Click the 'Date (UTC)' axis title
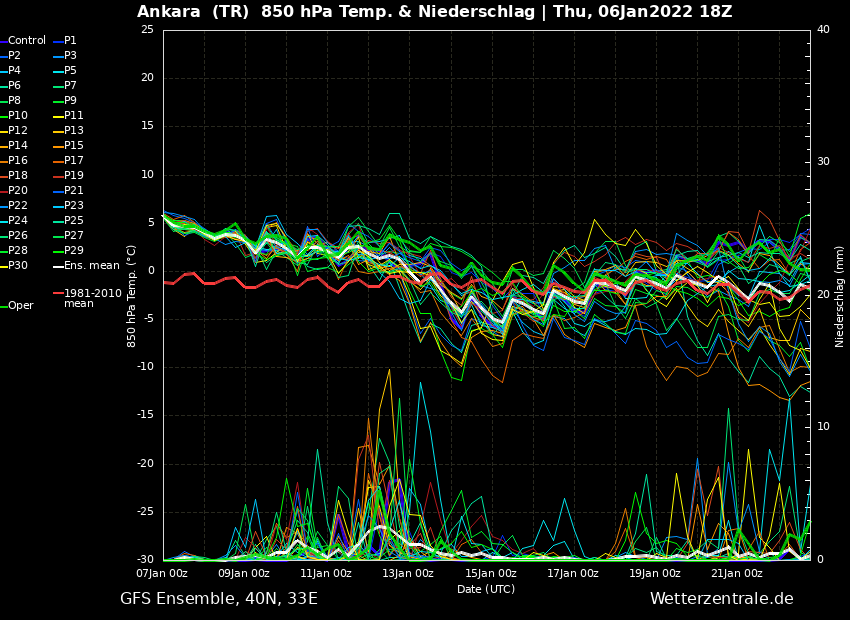The width and height of the screenshot is (850, 620). tap(486, 589)
